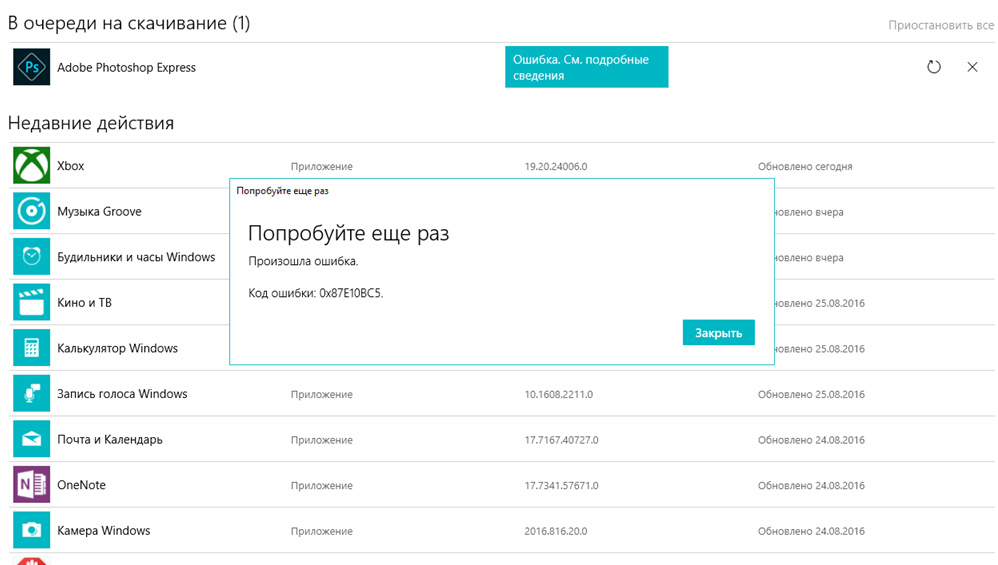This screenshot has height=565, width=998.
Task: Retry the Adobe Photoshop Express download
Action: pos(934,67)
